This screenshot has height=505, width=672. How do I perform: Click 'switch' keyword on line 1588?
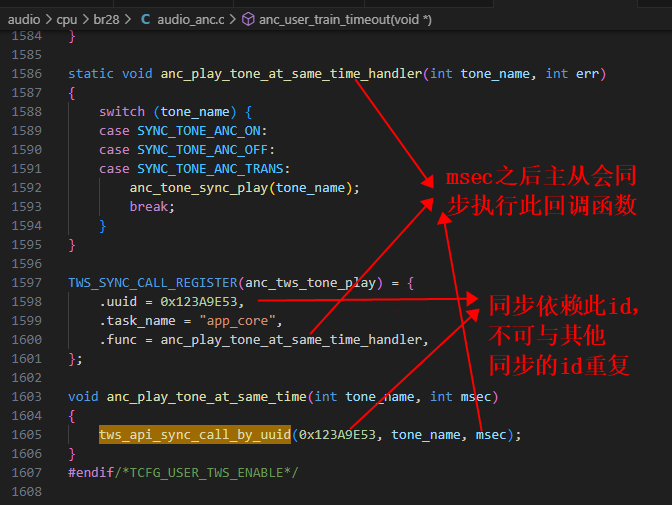(122, 112)
